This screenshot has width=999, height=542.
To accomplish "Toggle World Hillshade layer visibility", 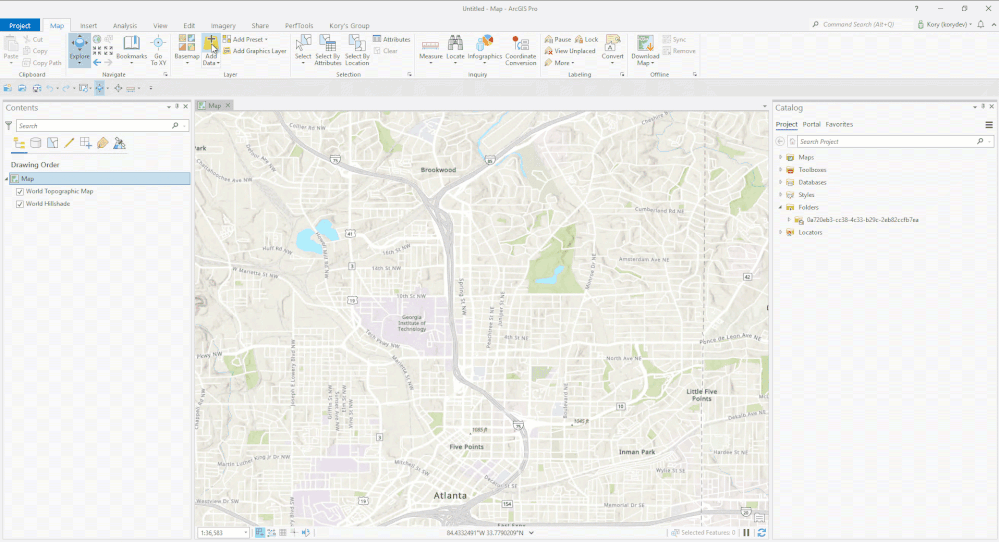I will click(20, 204).
